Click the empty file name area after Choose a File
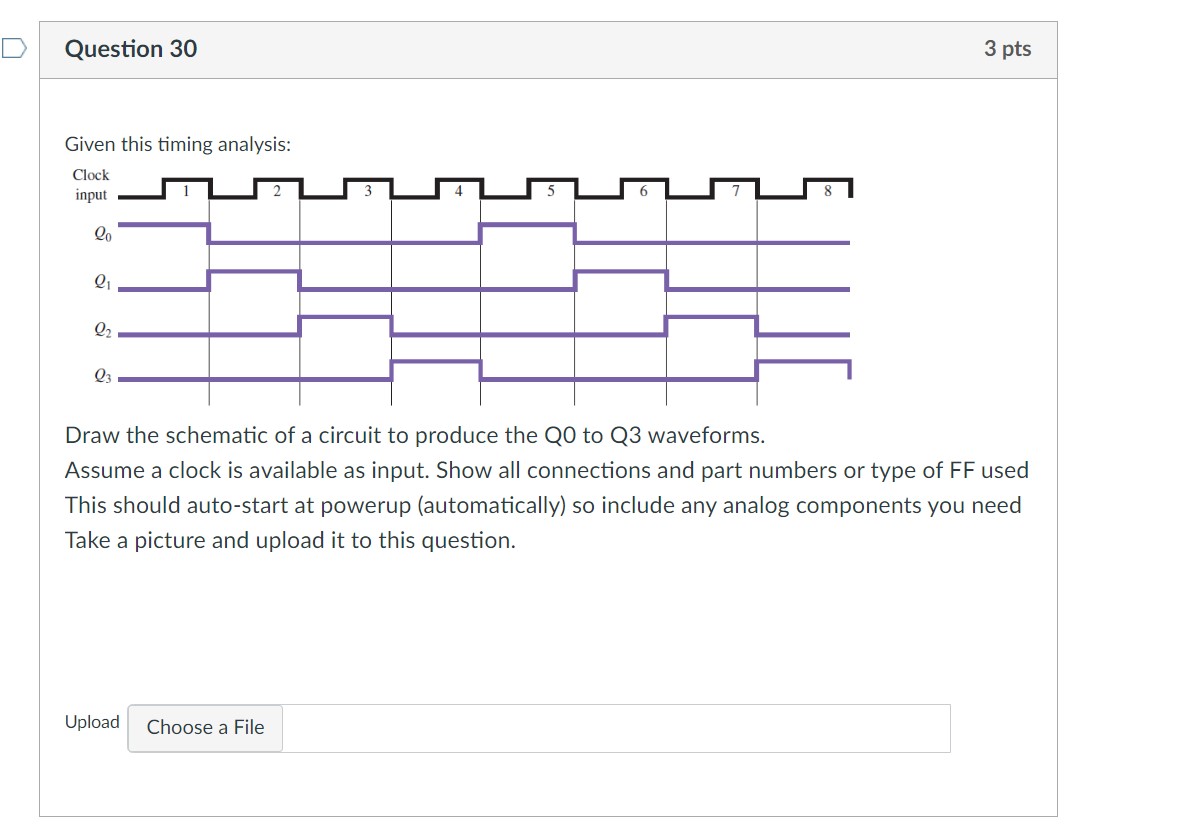Image resolution: width=1181 pixels, height=839 pixels. click(x=615, y=728)
